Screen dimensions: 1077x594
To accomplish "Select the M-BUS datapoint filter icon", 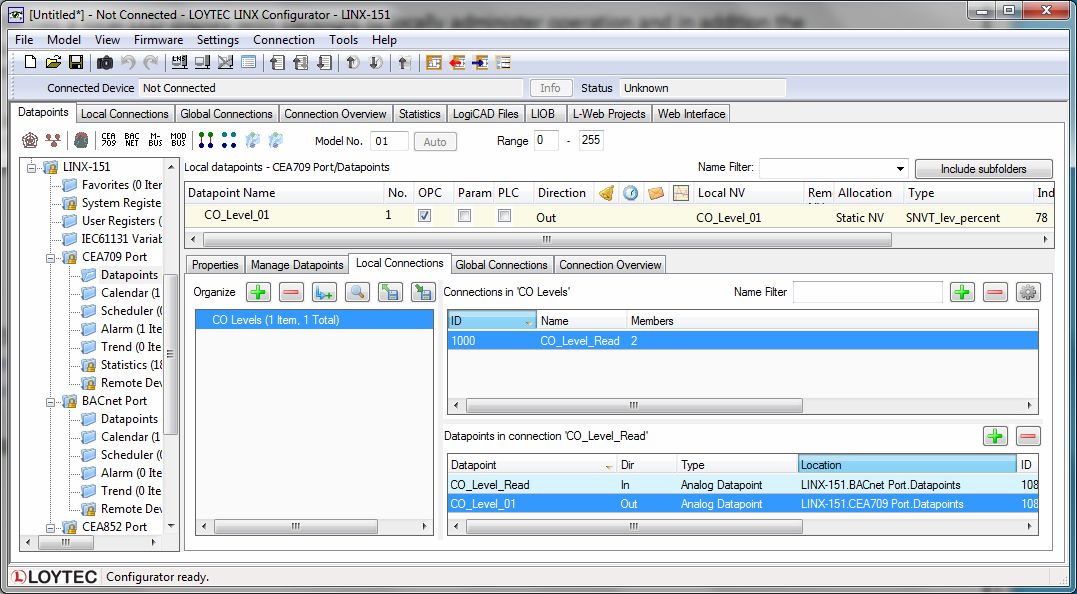I will tap(155, 140).
